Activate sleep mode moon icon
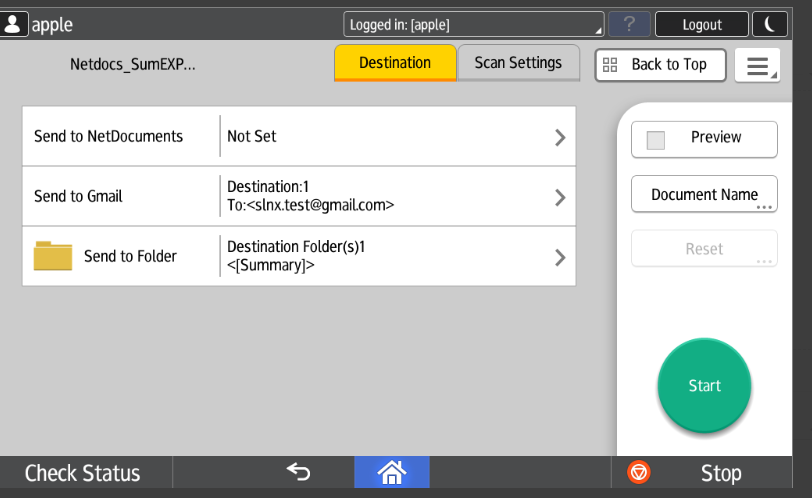The image size is (812, 498). (770, 24)
